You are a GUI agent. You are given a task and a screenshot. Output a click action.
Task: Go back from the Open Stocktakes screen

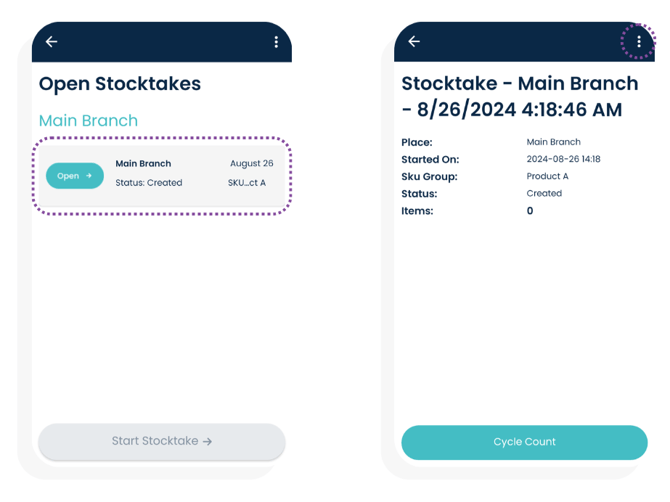point(52,42)
